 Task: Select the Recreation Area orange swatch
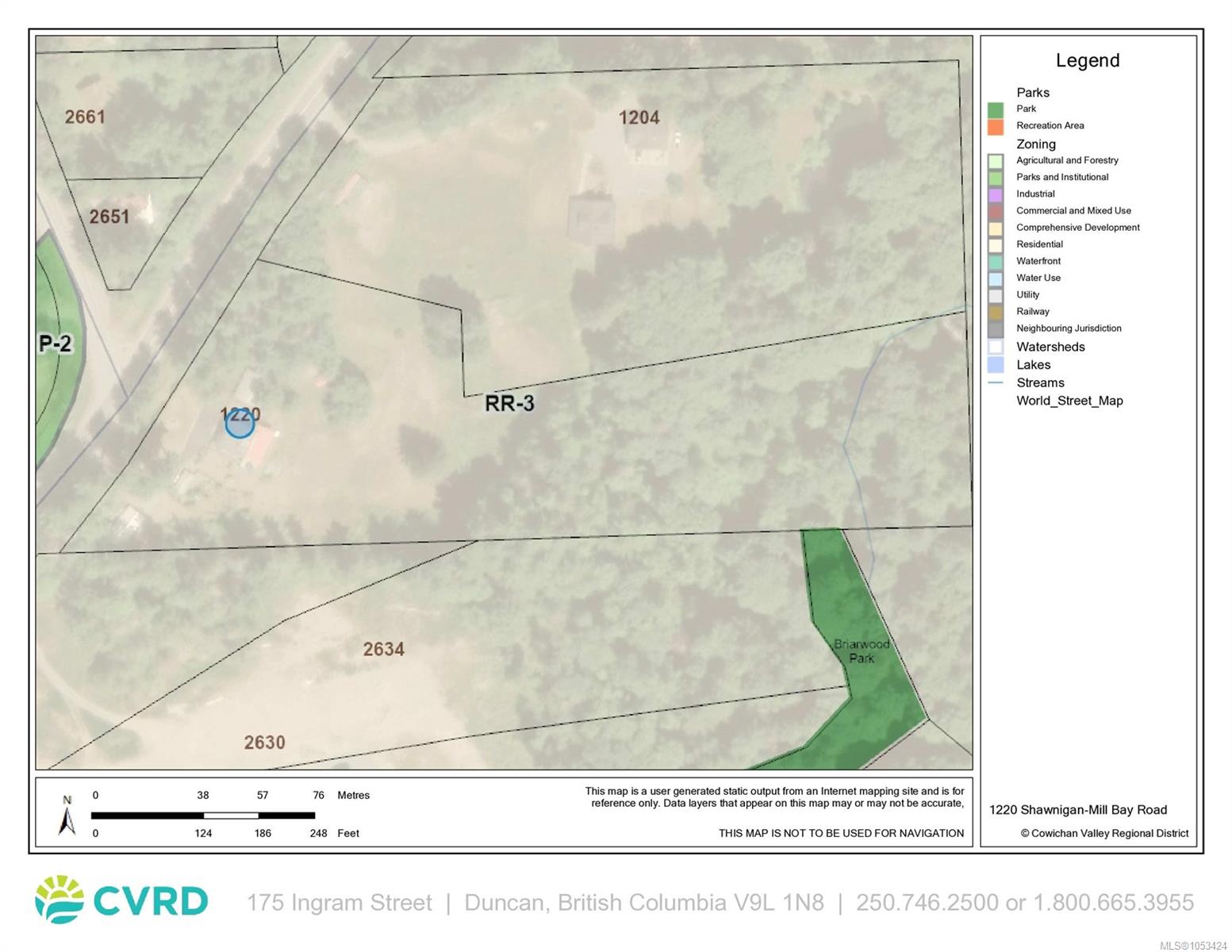pos(996,126)
